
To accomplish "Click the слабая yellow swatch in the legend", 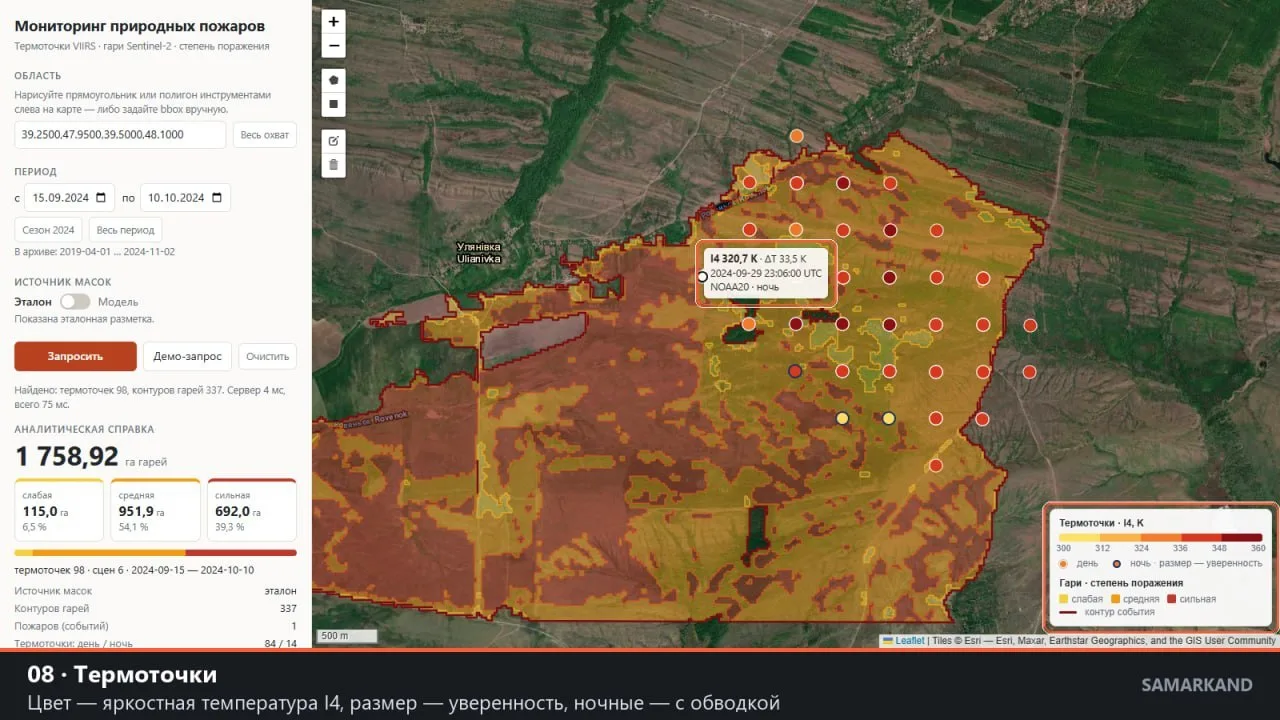I will (1065, 599).
